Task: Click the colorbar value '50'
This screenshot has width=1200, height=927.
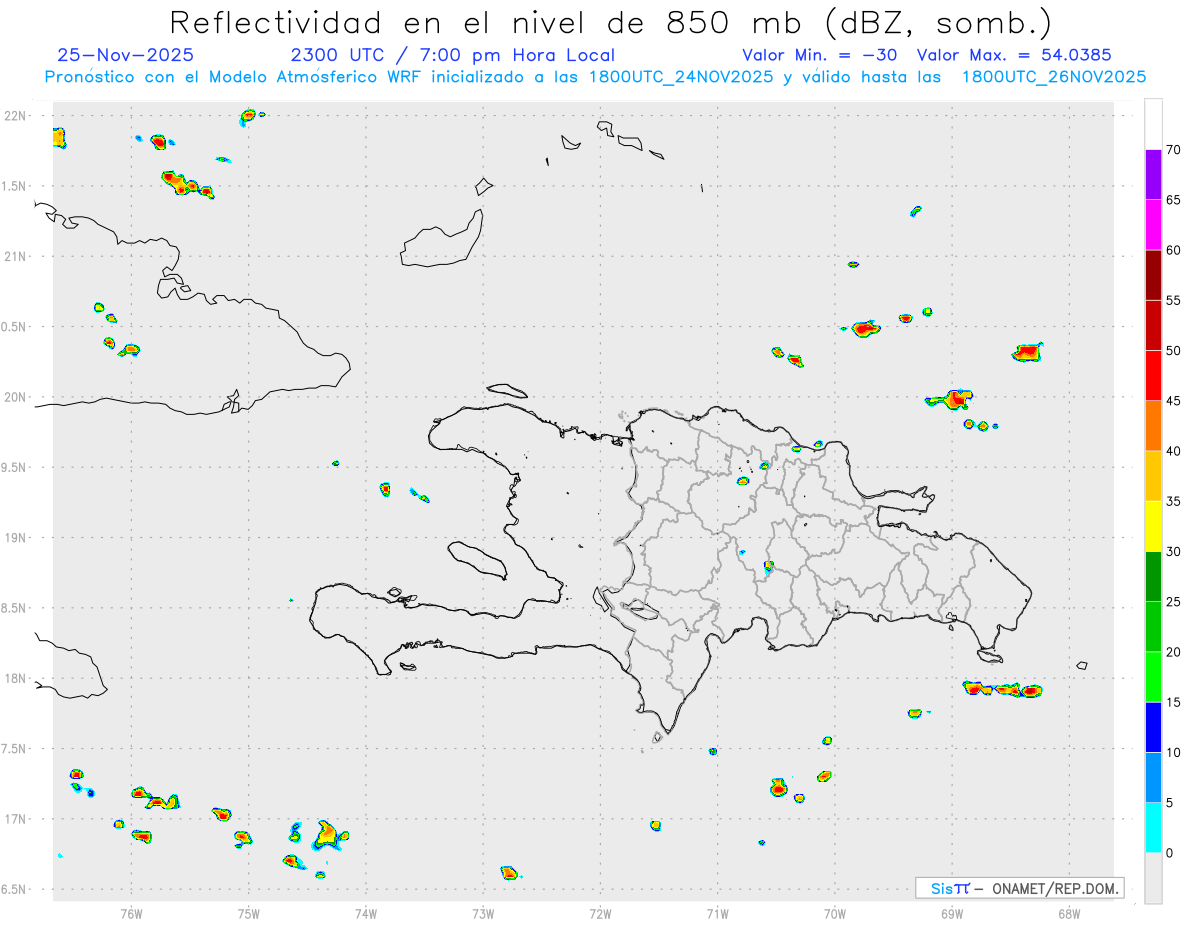Action: (x=1173, y=351)
